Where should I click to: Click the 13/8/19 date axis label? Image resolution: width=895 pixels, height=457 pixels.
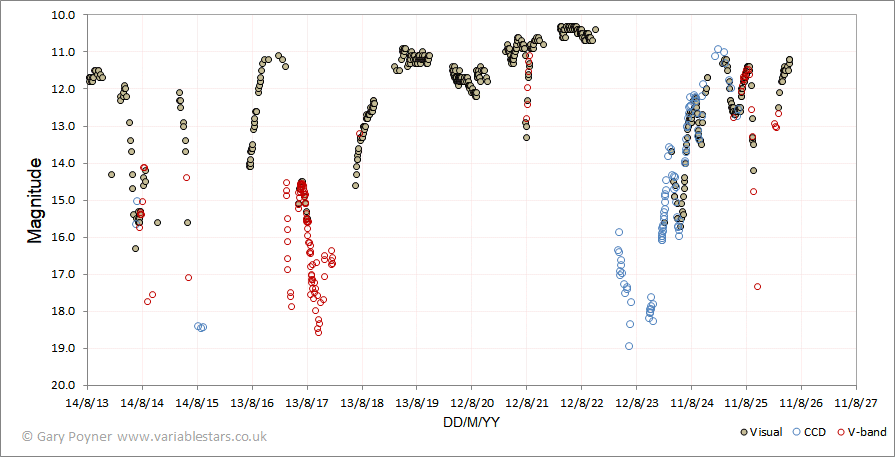point(417,402)
